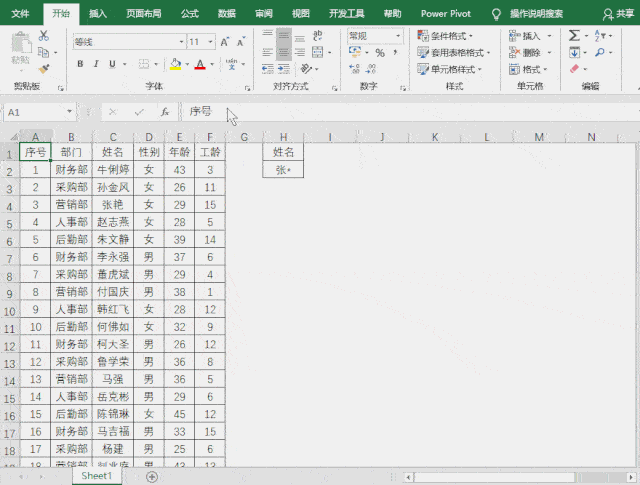Switch to Power Pivot tab
640x485 pixels.
click(446, 13)
